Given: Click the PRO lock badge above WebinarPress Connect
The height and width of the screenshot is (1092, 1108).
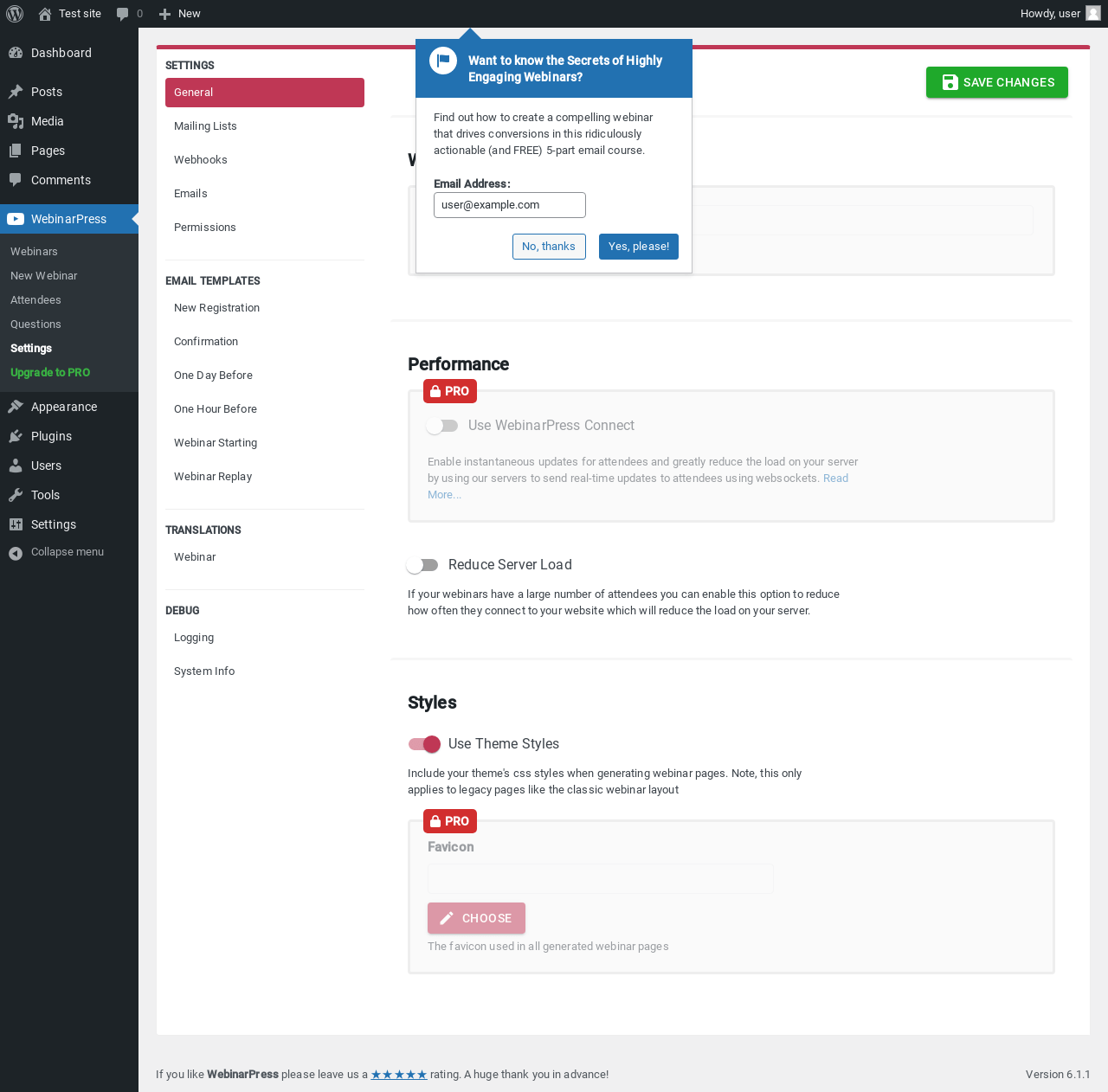Looking at the screenshot, I should point(450,391).
